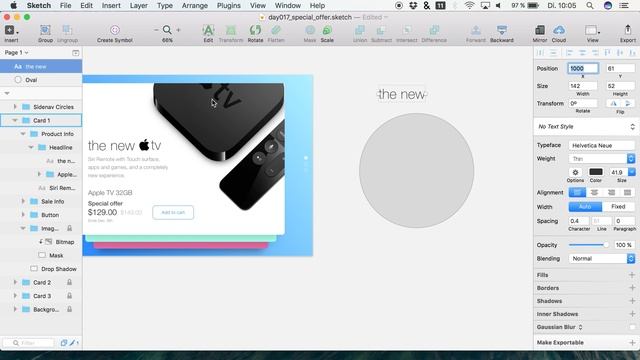Add a new Inner Shadows entry
The image size is (640, 360).
click(x=632, y=314)
